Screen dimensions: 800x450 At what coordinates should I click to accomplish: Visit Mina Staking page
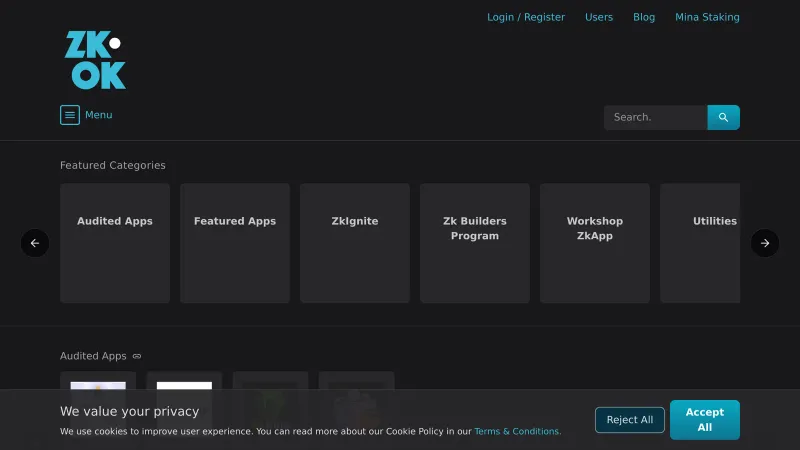click(707, 17)
